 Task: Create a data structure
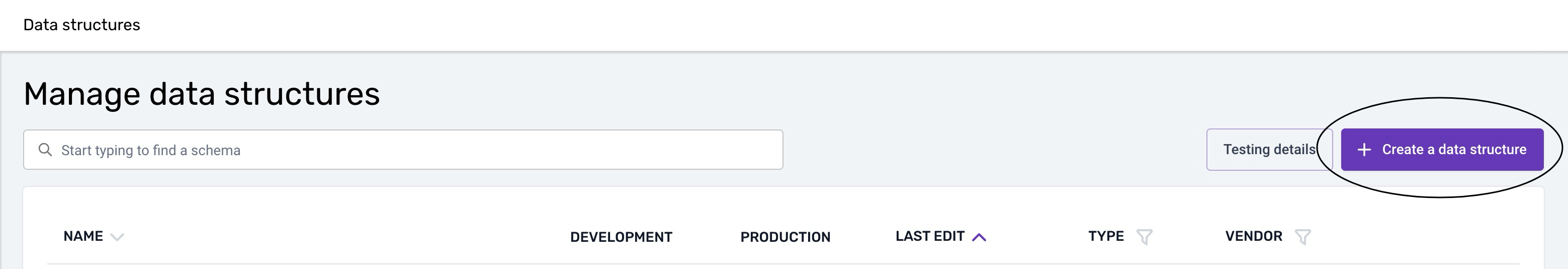[1442, 150]
